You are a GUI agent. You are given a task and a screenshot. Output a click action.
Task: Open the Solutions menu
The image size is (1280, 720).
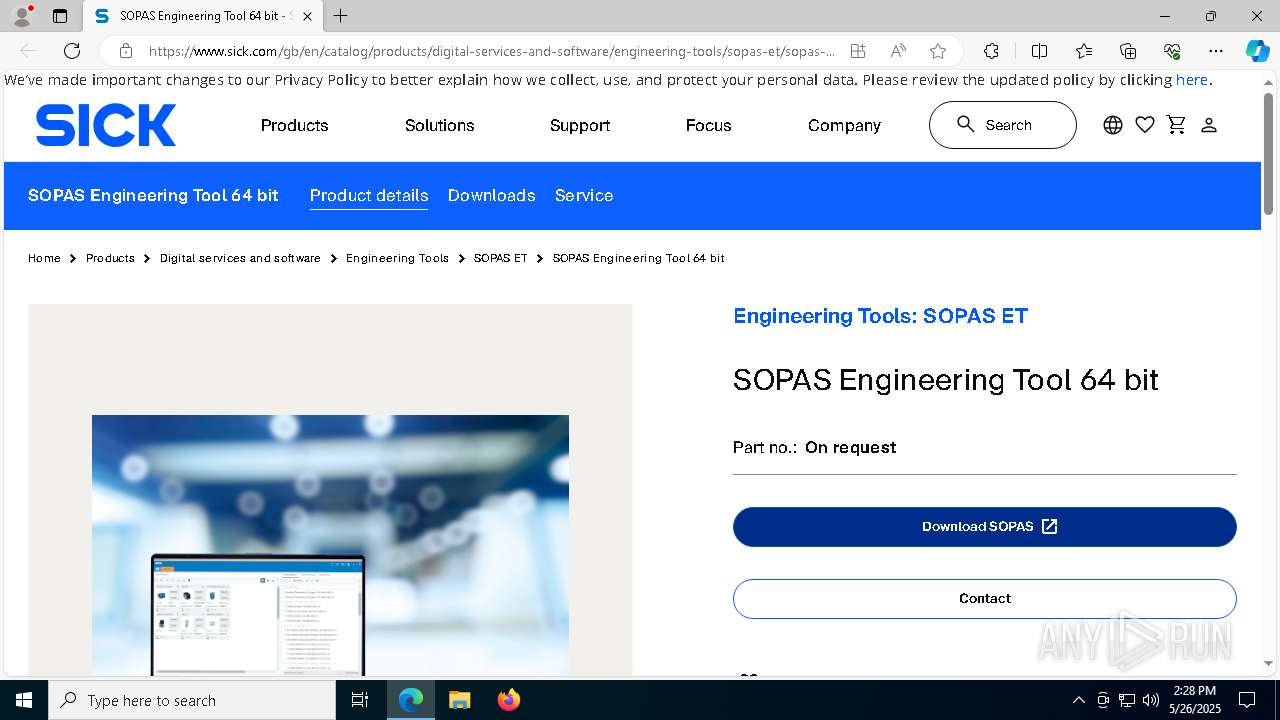point(440,125)
